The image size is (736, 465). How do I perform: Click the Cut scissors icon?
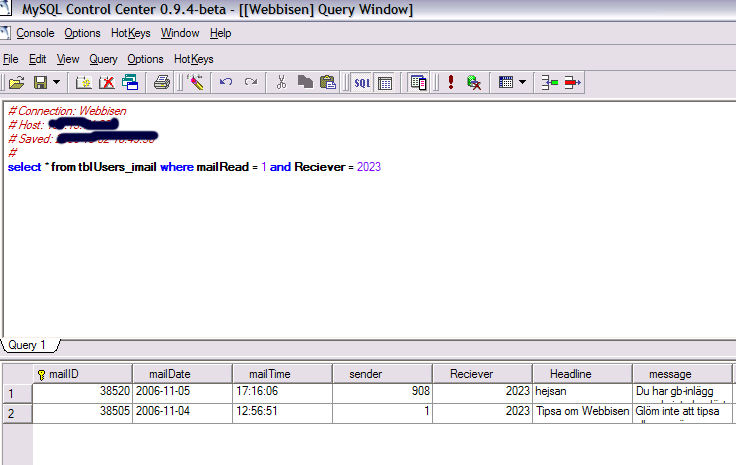tap(281, 83)
